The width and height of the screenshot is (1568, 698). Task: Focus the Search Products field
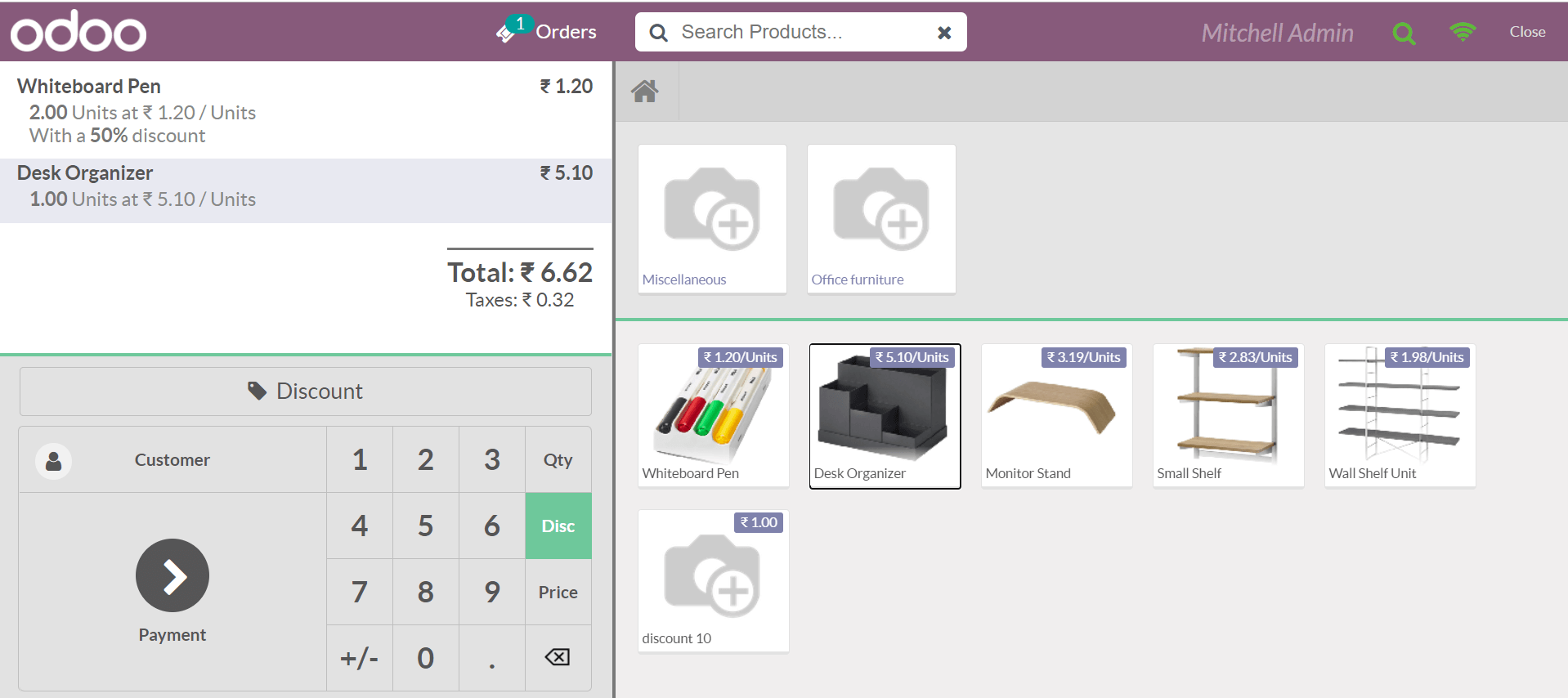(x=800, y=32)
